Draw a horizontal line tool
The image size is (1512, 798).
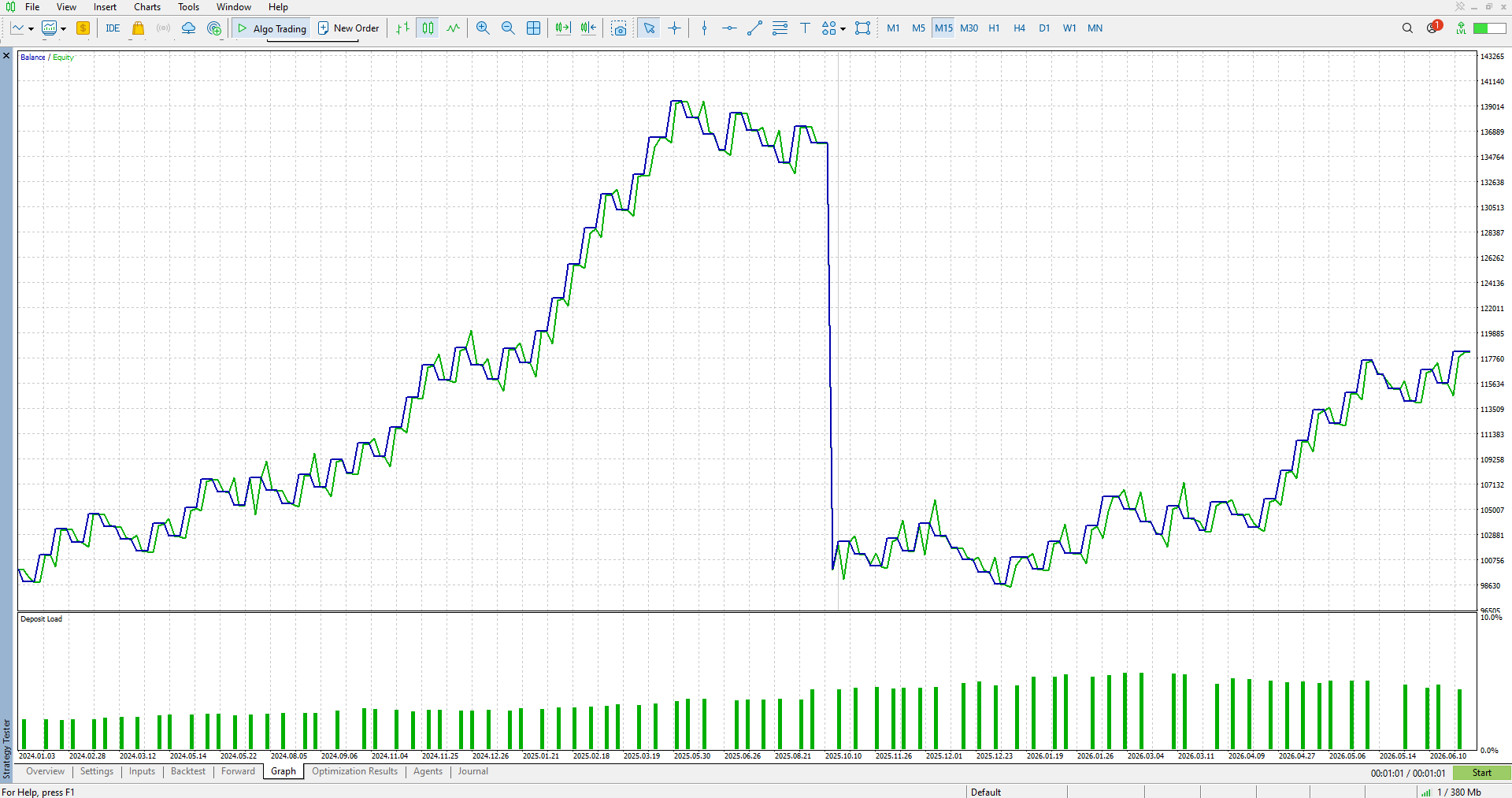(x=729, y=28)
